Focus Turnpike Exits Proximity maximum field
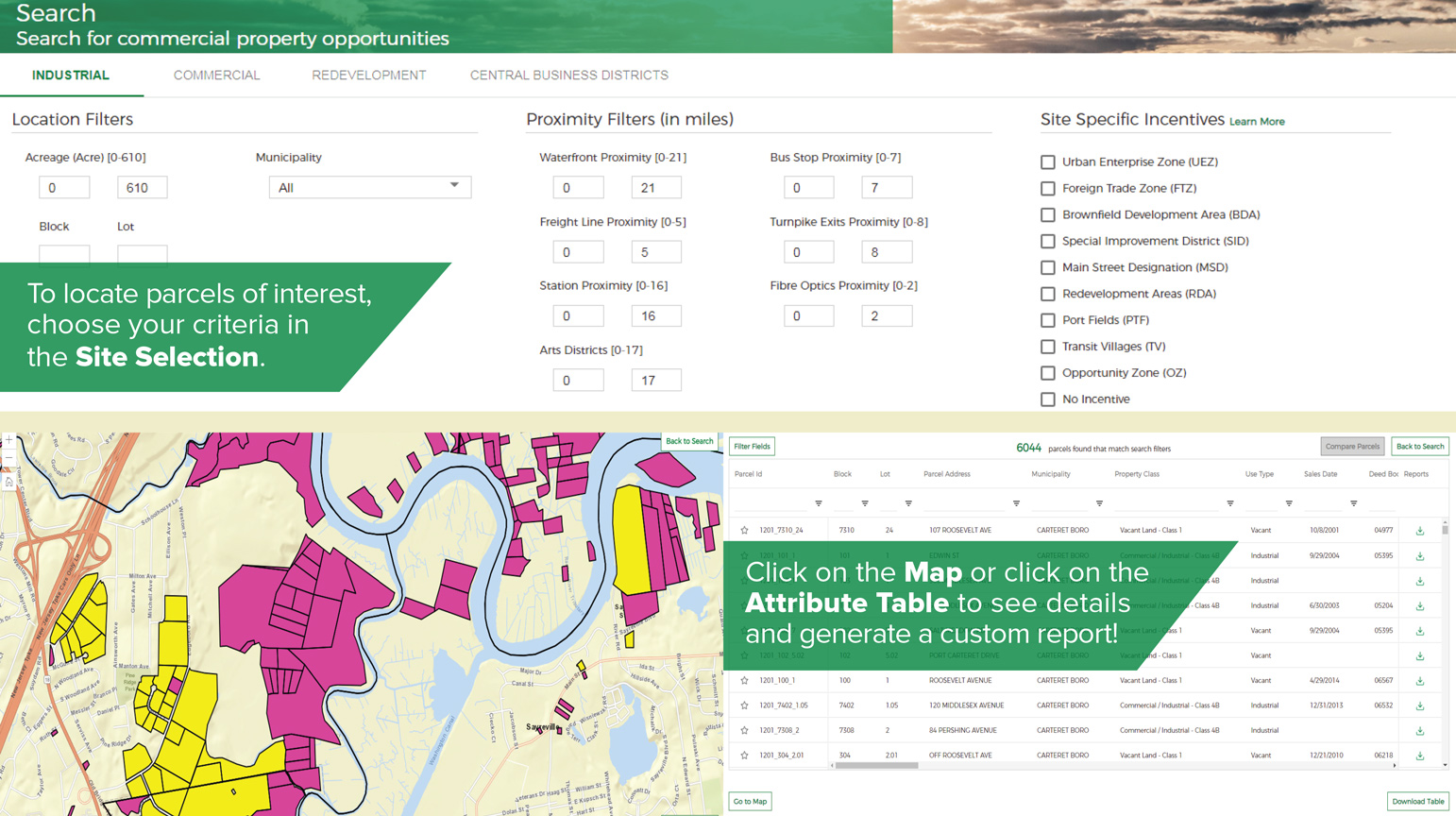The image size is (1456, 816). click(x=887, y=251)
